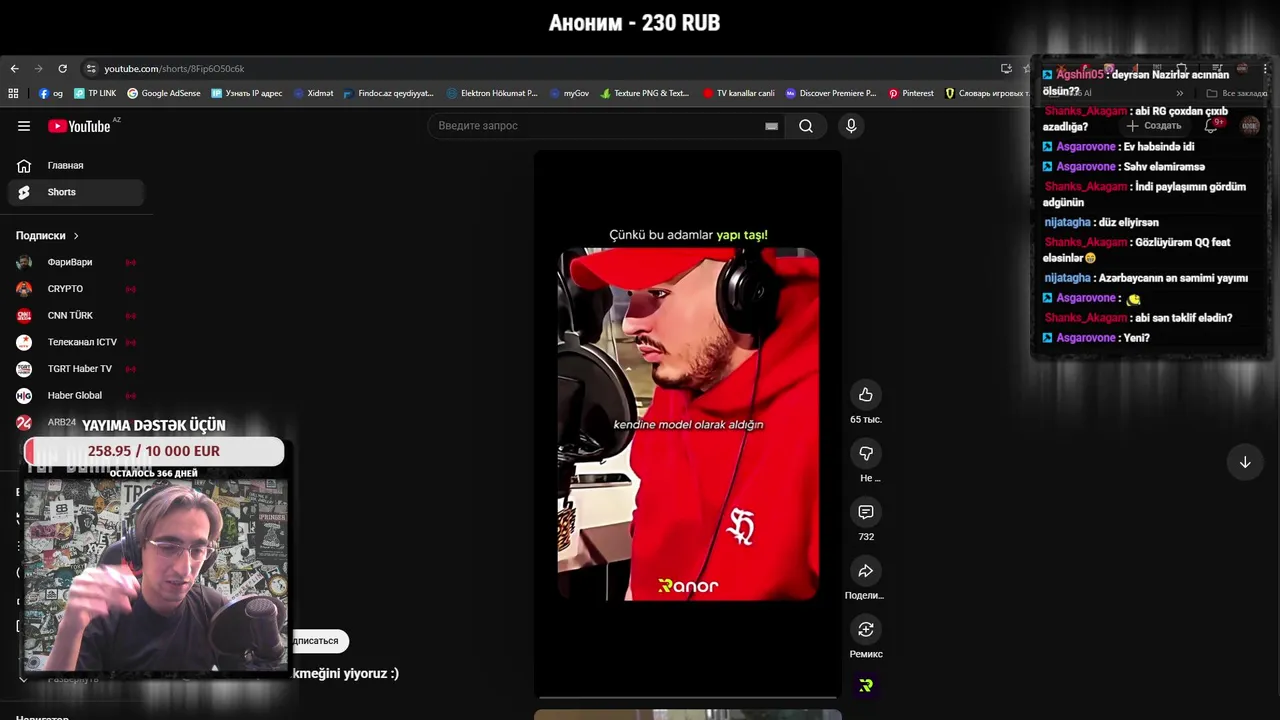Screen dimensions: 1280x720
Task: Open the CRYPTO subscription channel
Action: pos(76,289)
